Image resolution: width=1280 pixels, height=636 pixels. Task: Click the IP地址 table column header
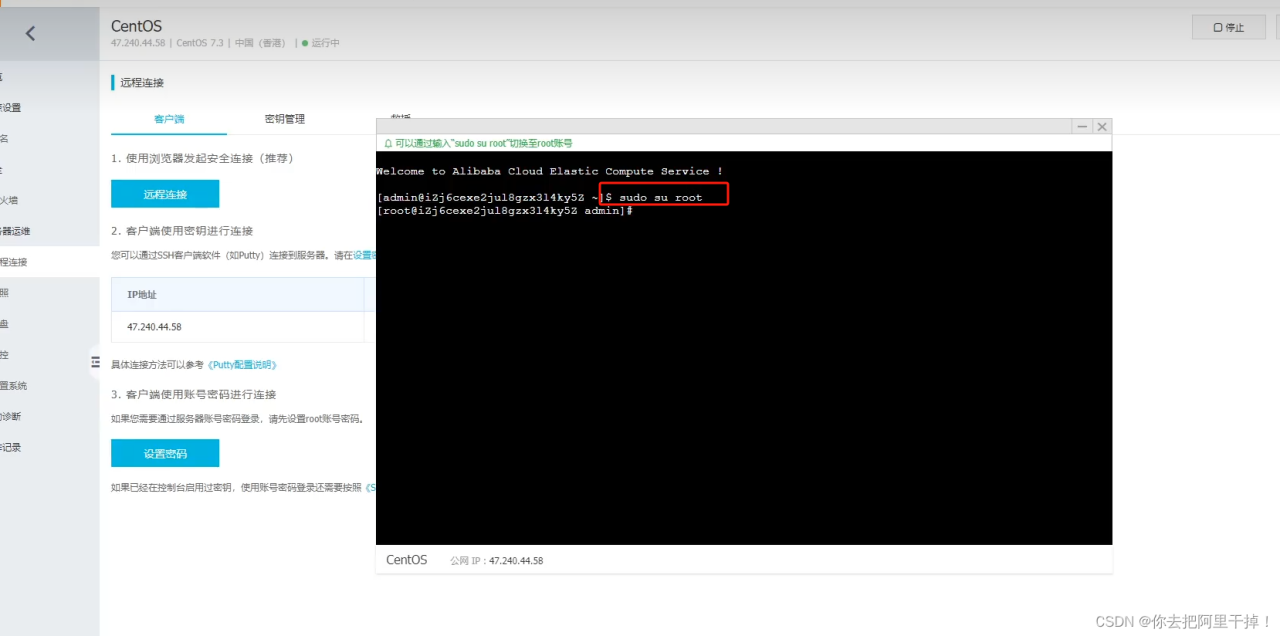(142, 295)
